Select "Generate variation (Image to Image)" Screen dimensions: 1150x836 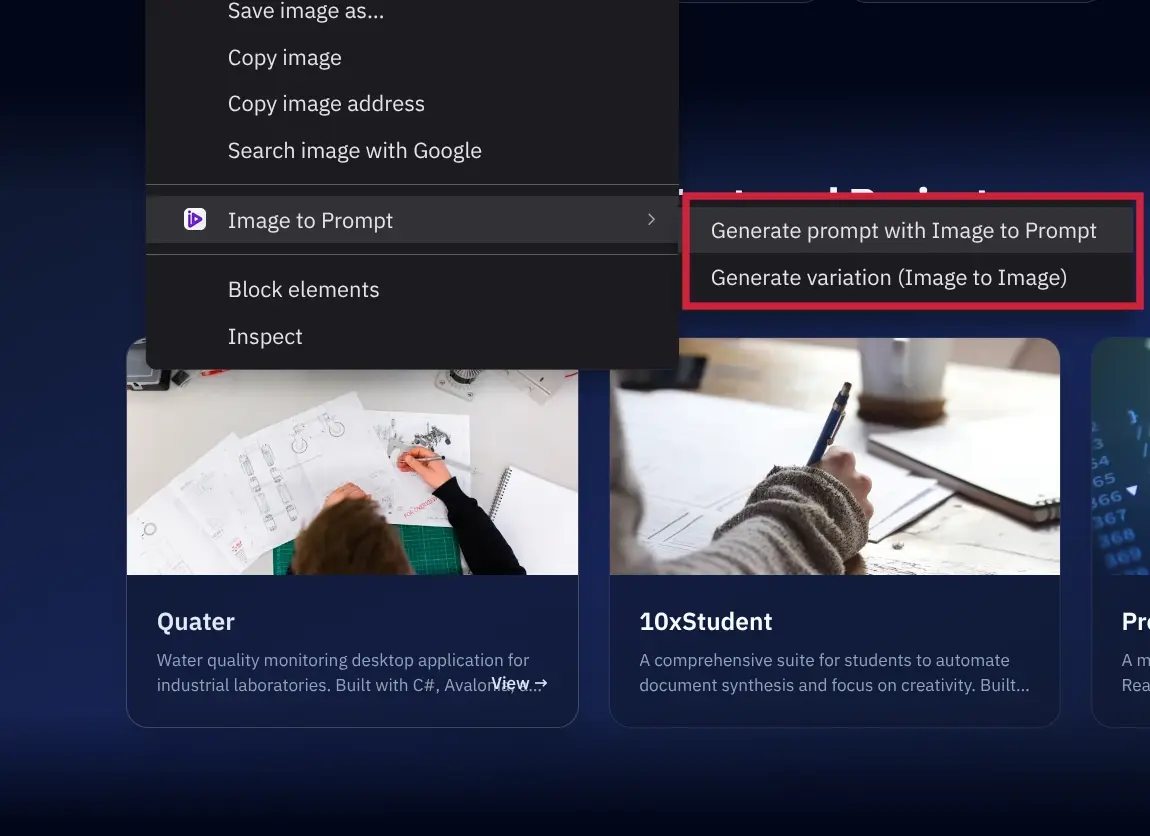[889, 277]
